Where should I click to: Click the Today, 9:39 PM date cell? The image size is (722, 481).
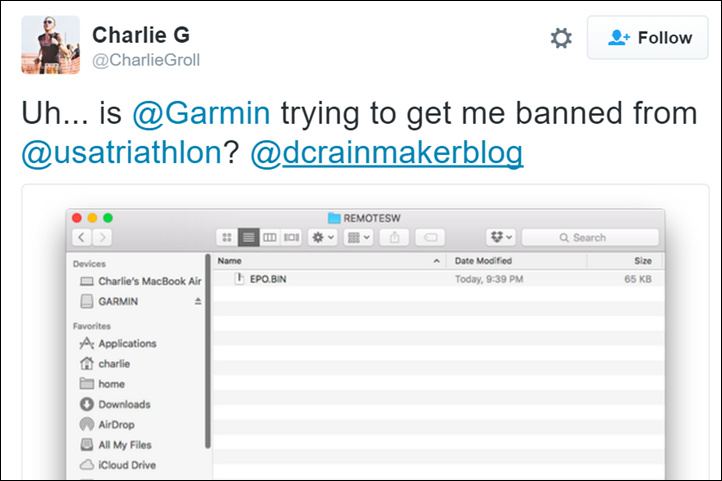tap(489, 279)
